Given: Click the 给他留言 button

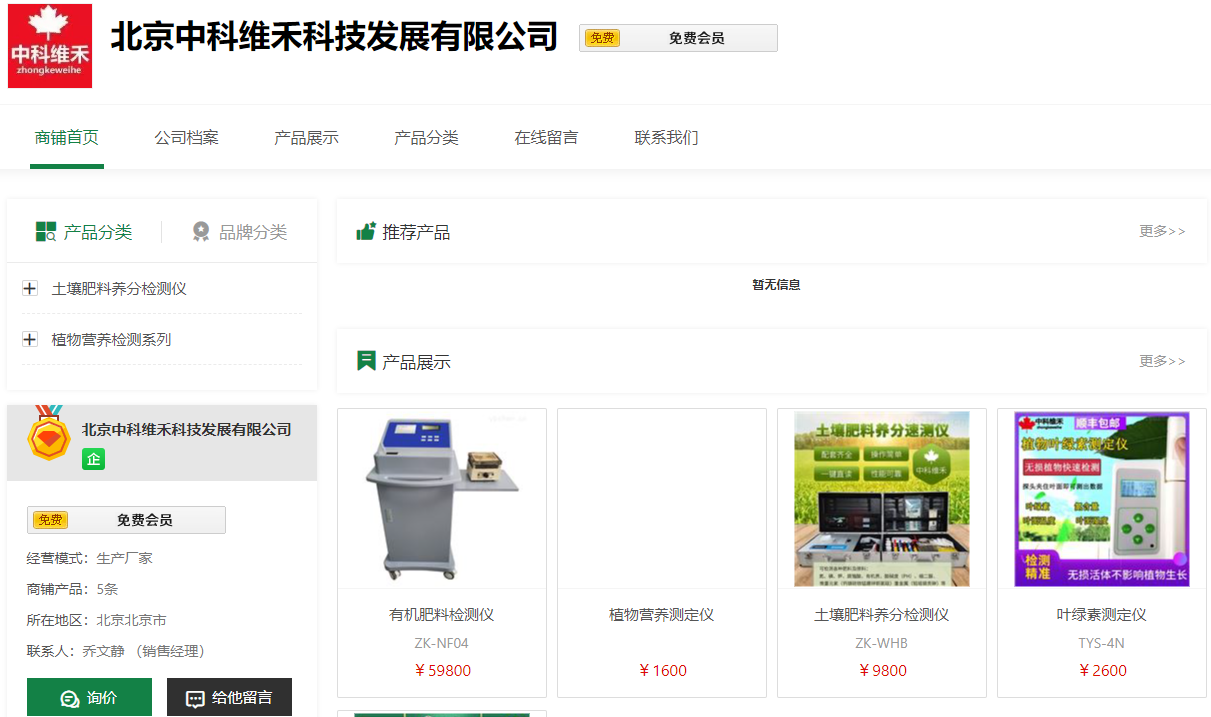Looking at the screenshot, I should (x=229, y=698).
